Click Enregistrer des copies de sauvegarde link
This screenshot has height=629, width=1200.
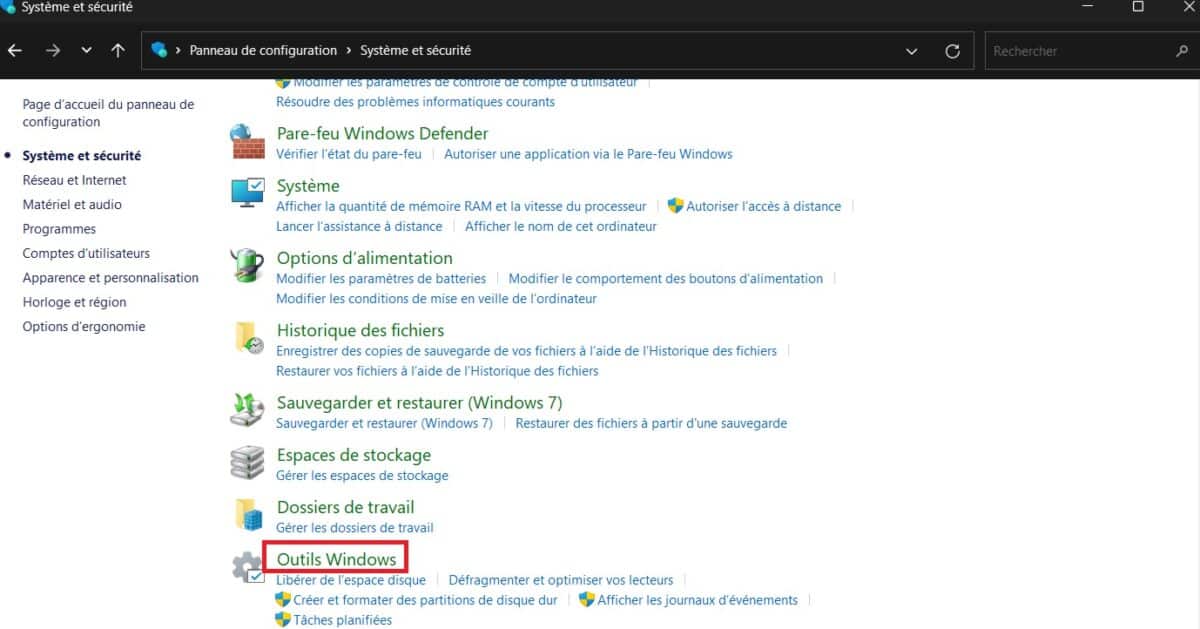click(x=526, y=351)
